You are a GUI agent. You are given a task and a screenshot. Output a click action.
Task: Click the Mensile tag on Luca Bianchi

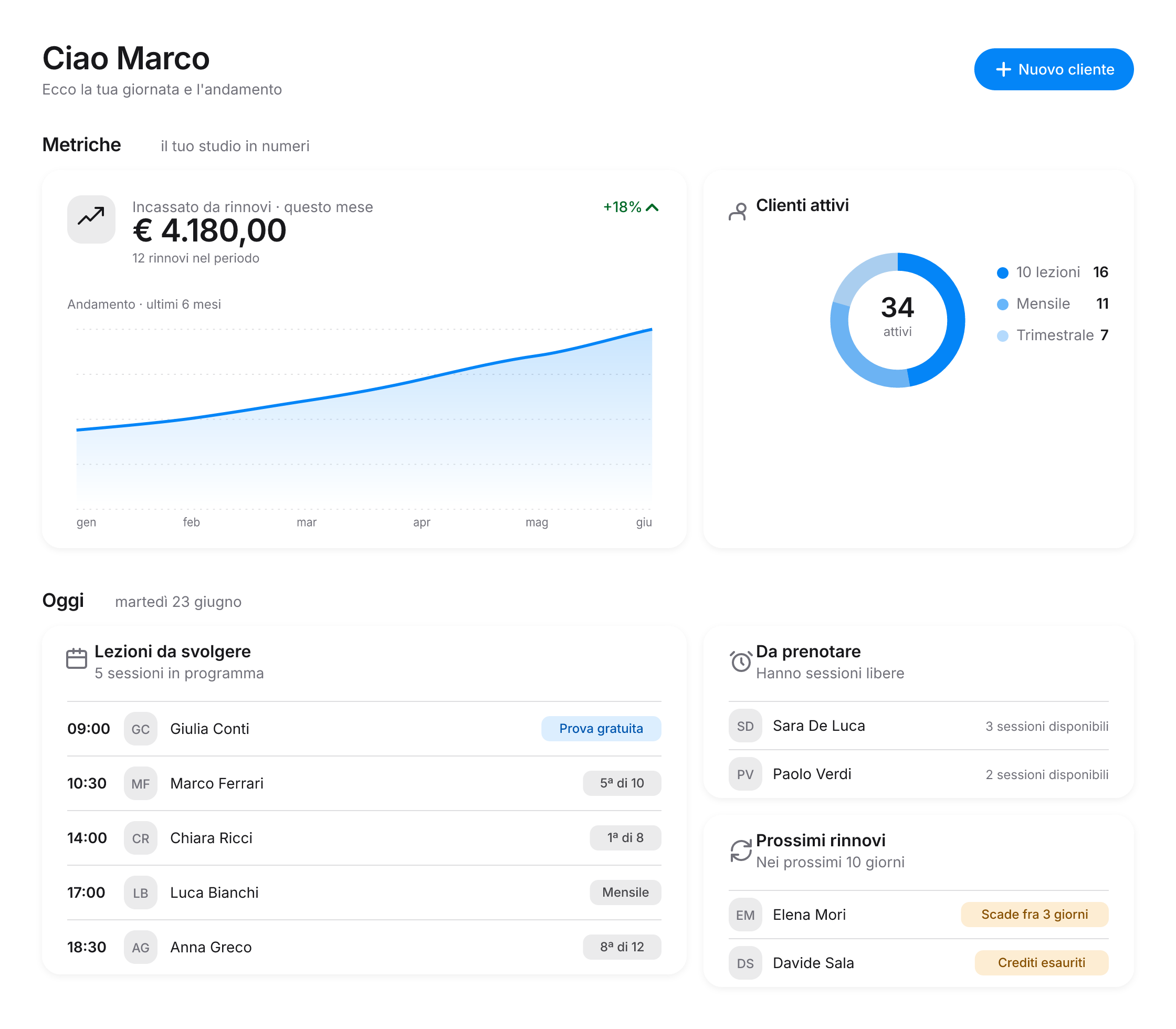625,892
